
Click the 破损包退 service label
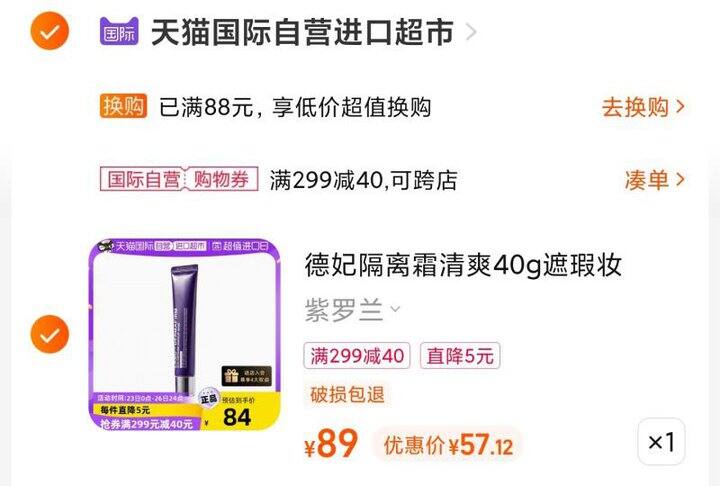(x=347, y=395)
